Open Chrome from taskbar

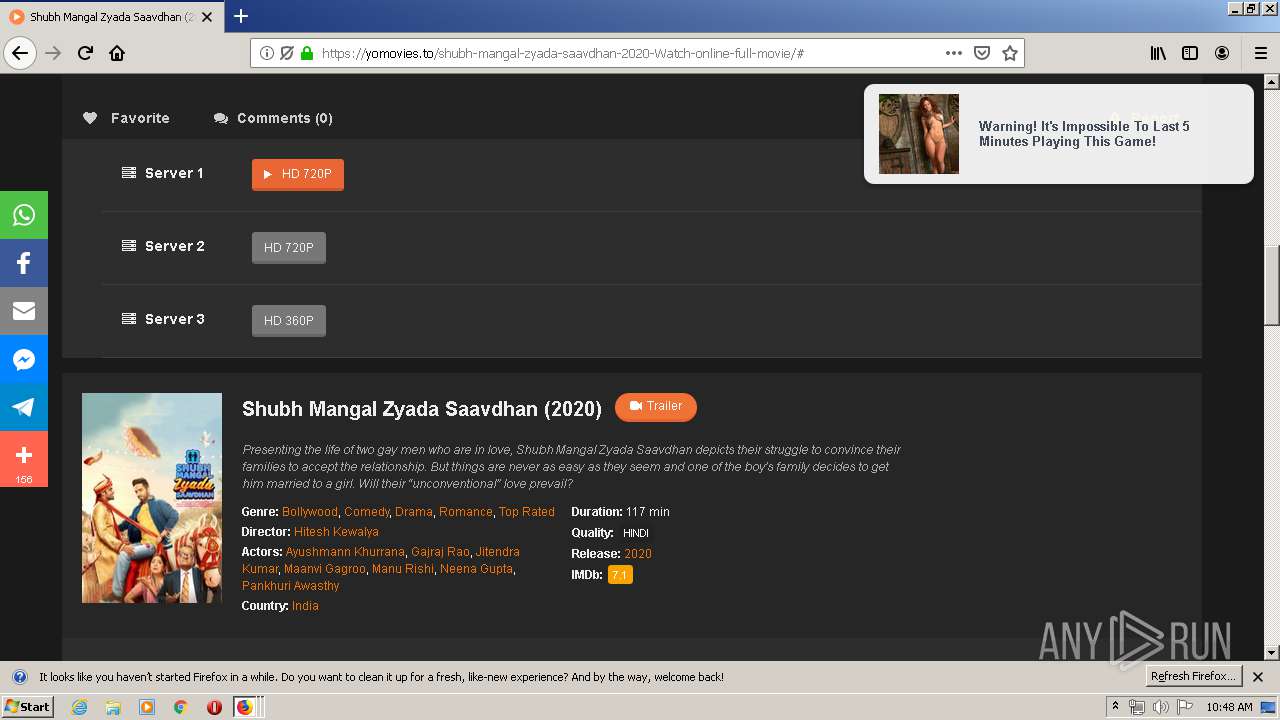(x=180, y=707)
